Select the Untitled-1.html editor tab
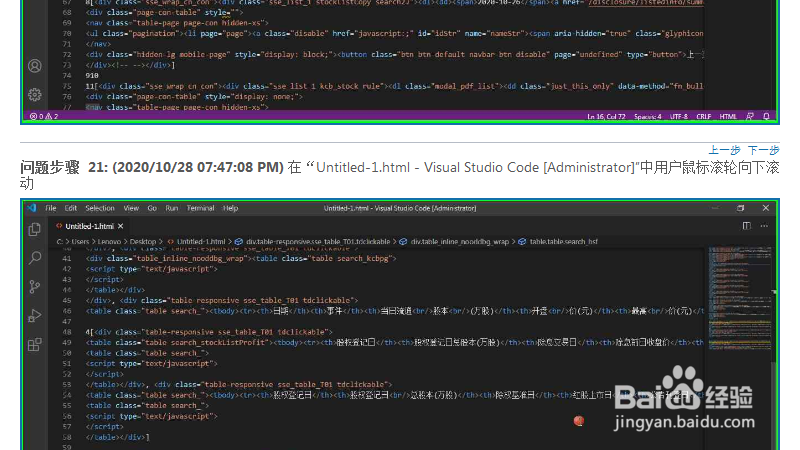Viewport: 800px width, 450px height. 89,226
